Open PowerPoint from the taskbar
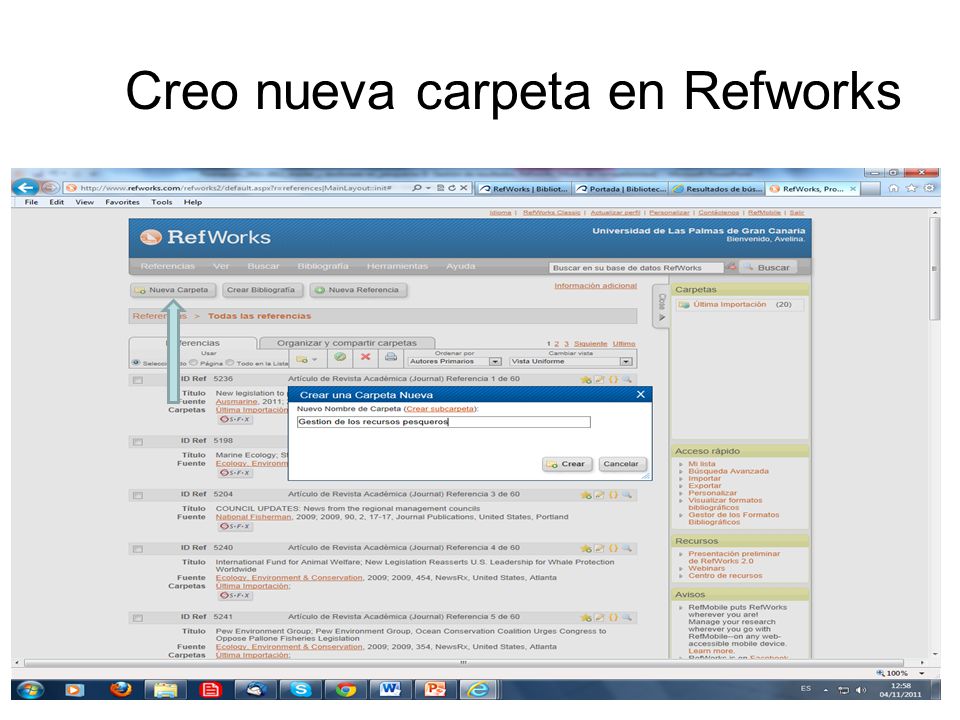 (x=435, y=689)
